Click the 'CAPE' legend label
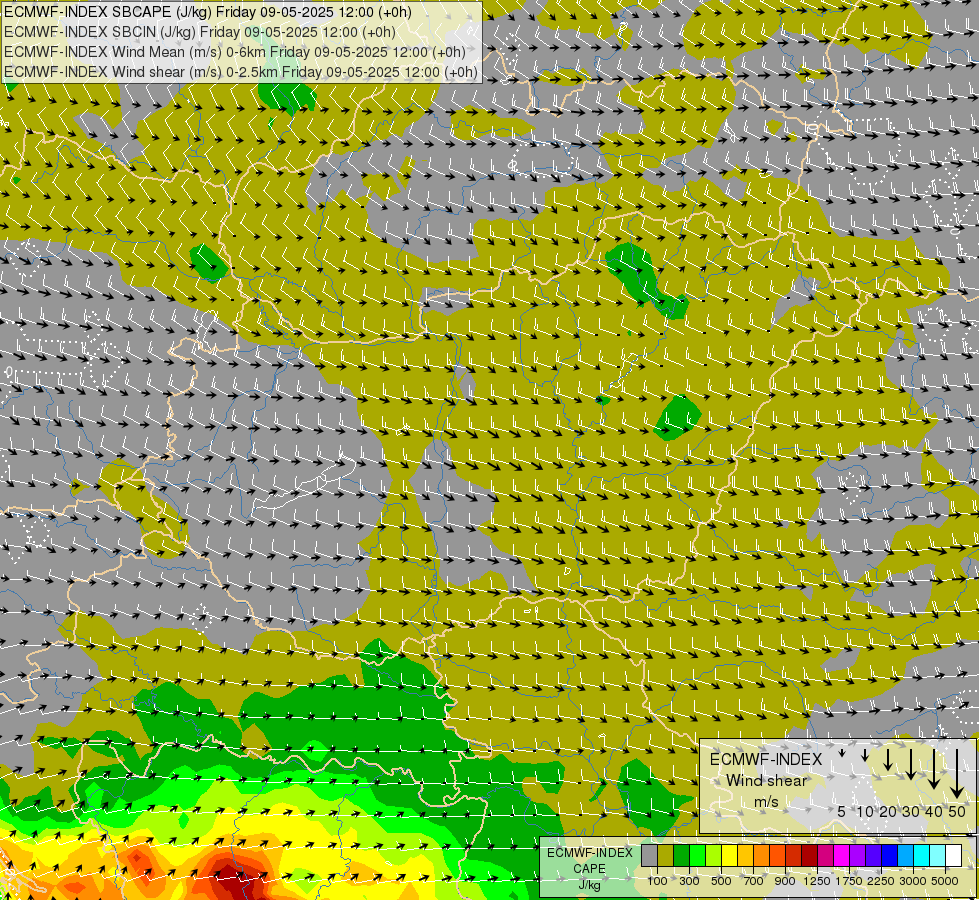Viewport: 979px width, 900px height. [x=589, y=869]
